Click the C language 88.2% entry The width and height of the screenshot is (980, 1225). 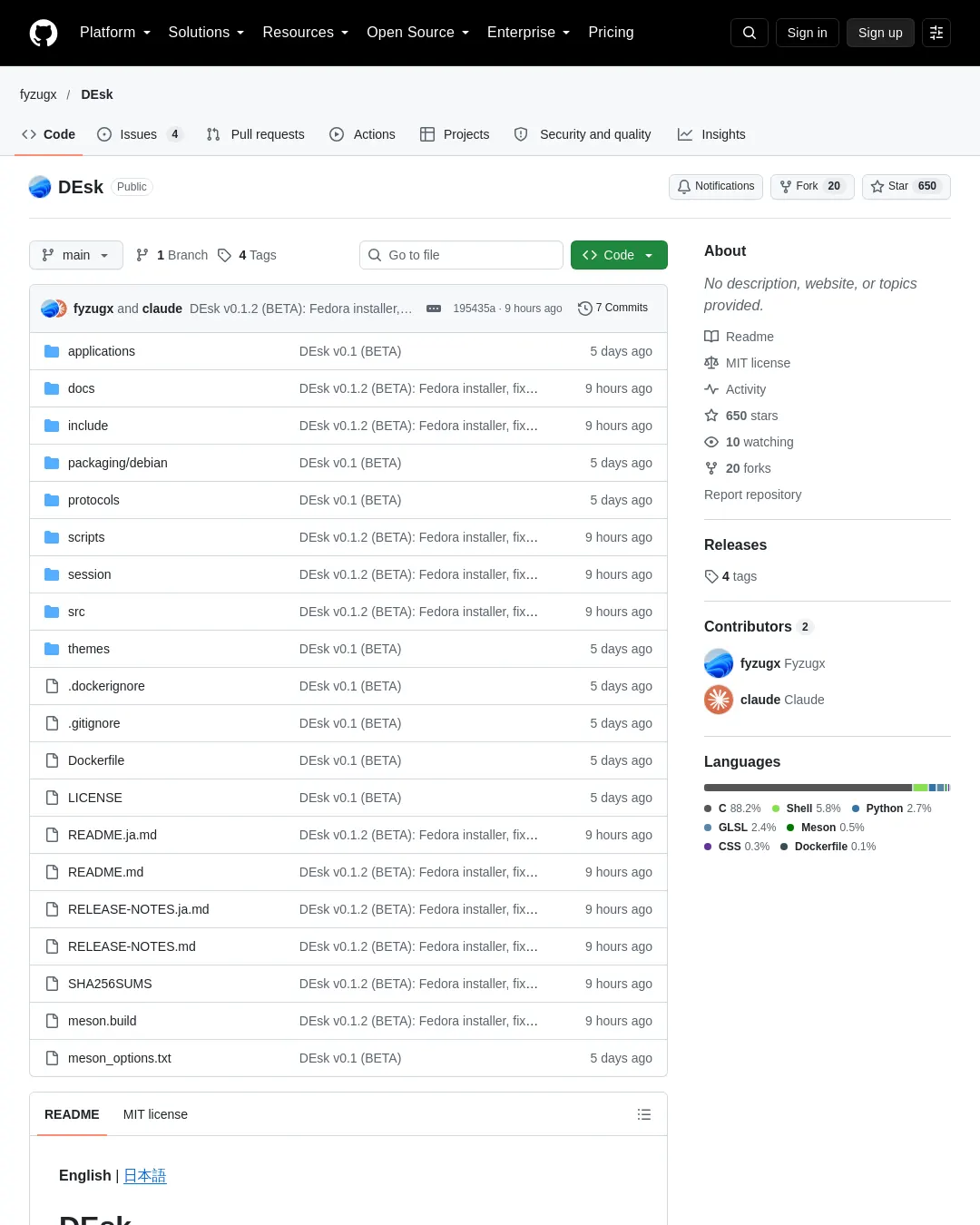click(x=732, y=808)
